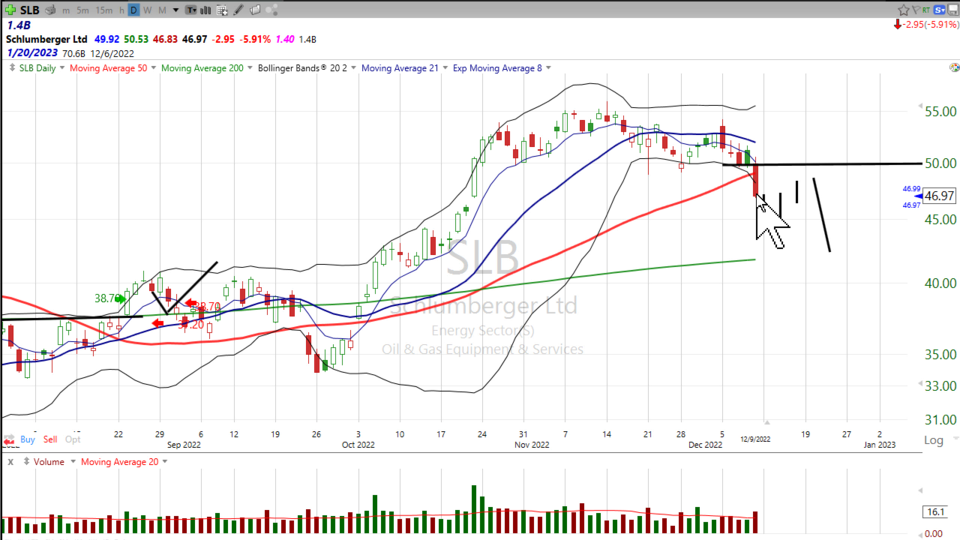Click the Dec 2022 time axis label

pyautogui.click(x=705, y=444)
